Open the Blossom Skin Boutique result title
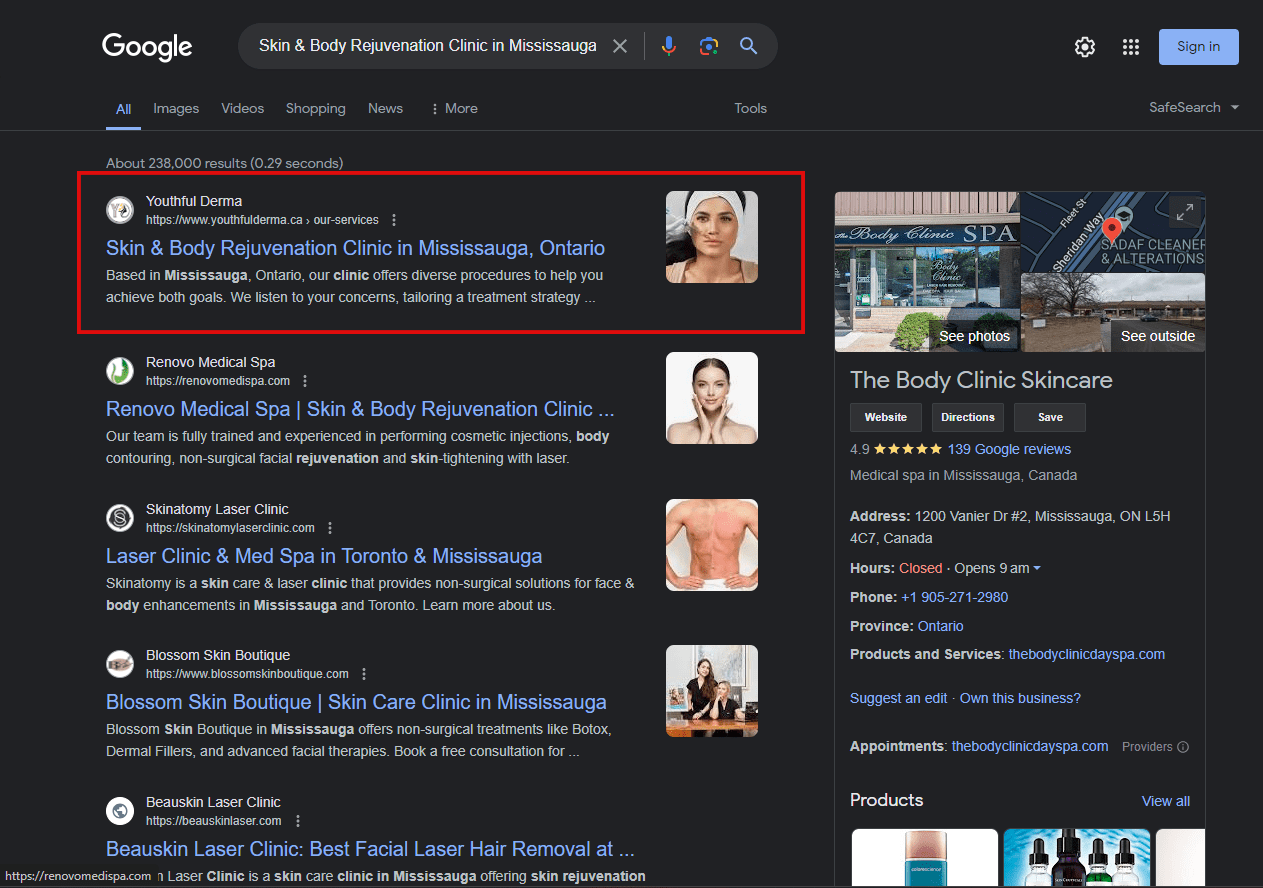 356,702
